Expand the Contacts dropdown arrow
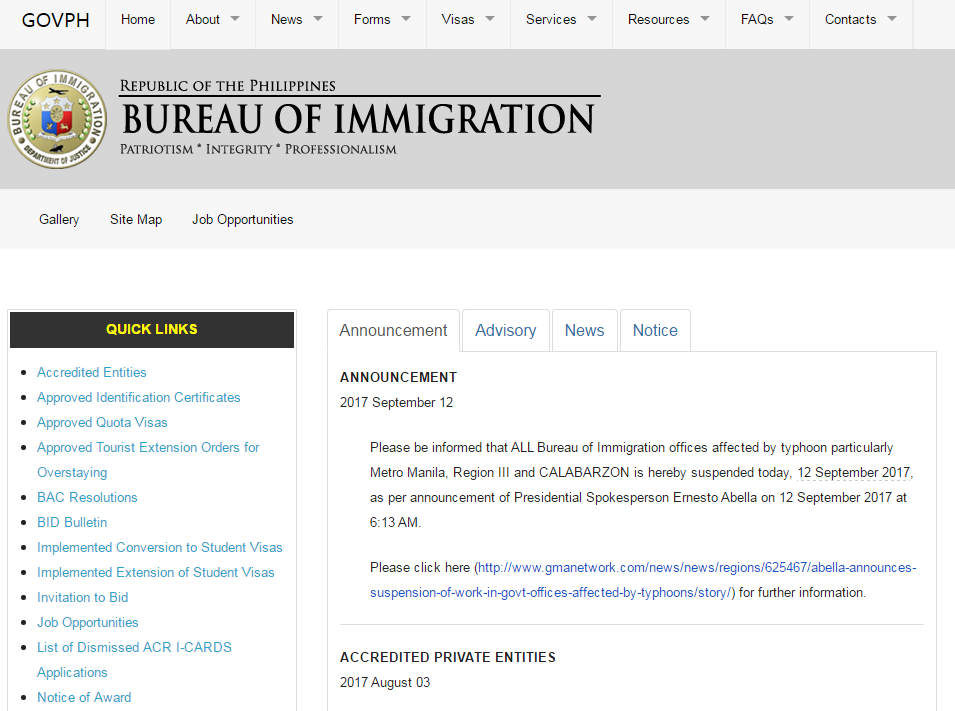This screenshot has height=711, width=955. [x=892, y=19]
